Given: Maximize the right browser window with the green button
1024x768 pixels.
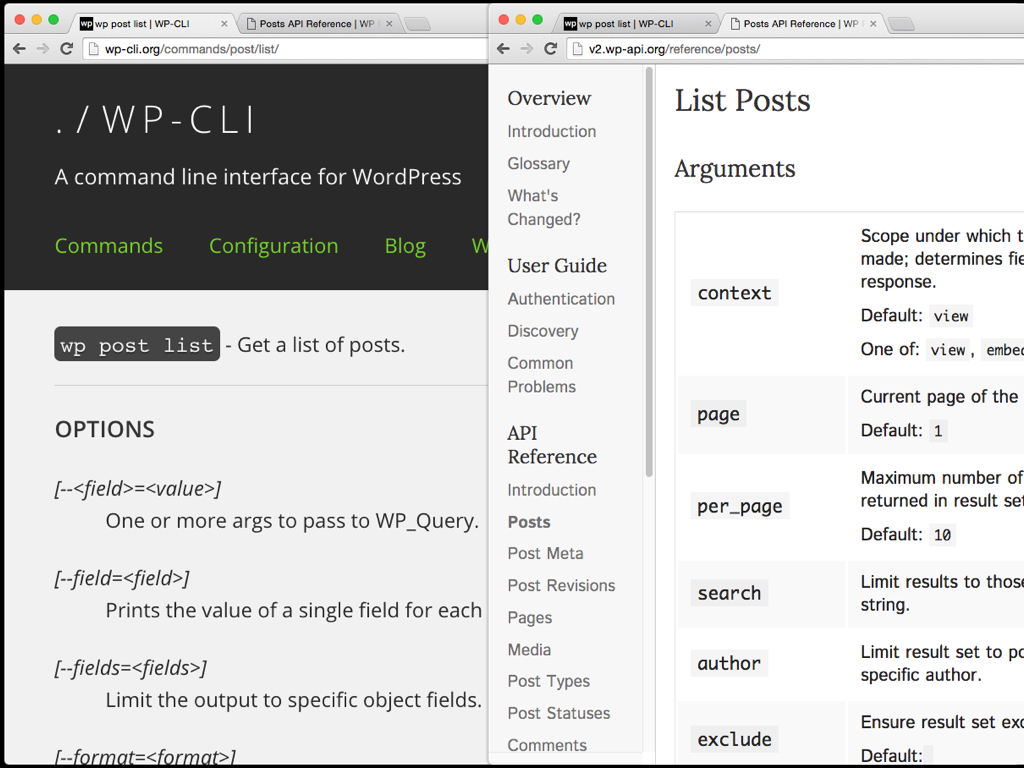Looking at the screenshot, I should pos(537,20).
